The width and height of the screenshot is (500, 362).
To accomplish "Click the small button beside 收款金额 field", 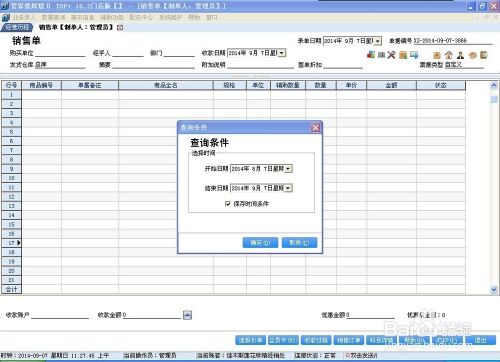I will [x=187, y=315].
